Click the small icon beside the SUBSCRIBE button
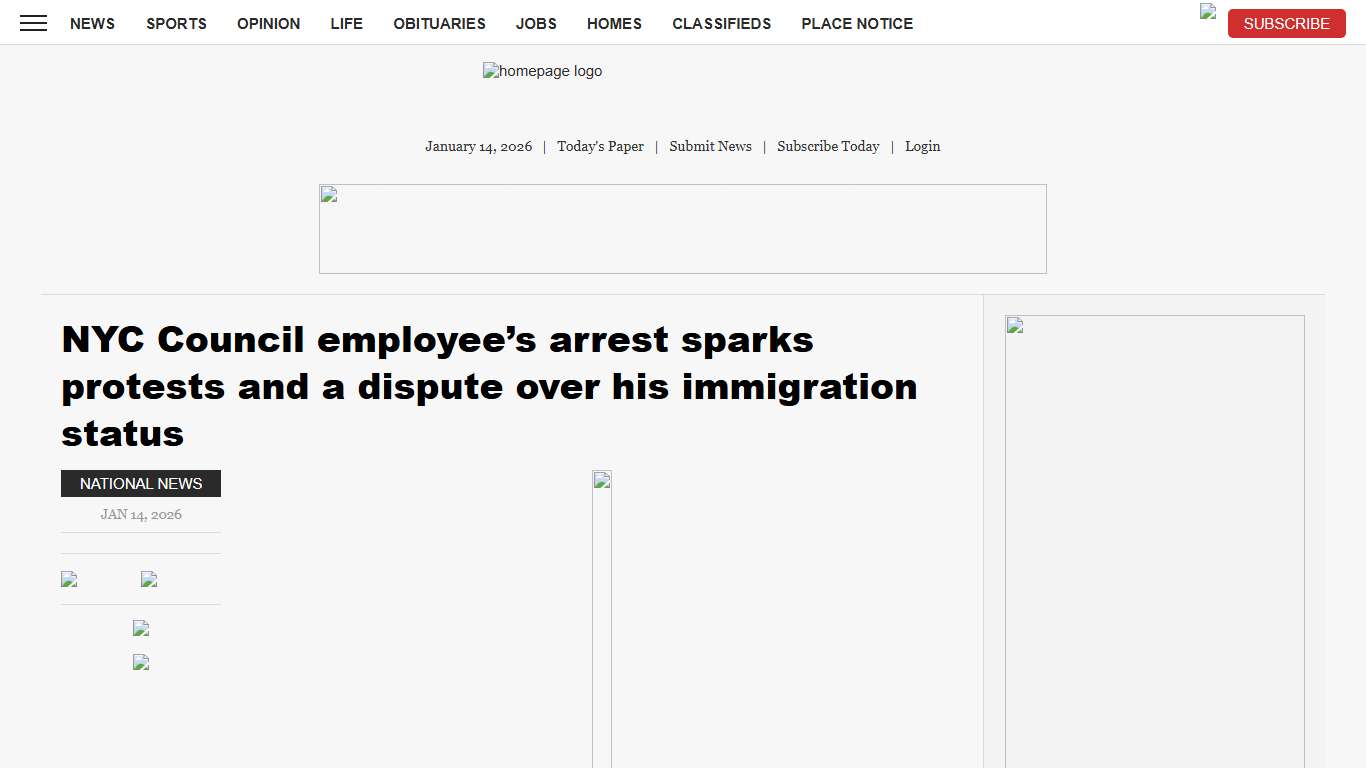The width and height of the screenshot is (1366, 768). click(x=1207, y=11)
